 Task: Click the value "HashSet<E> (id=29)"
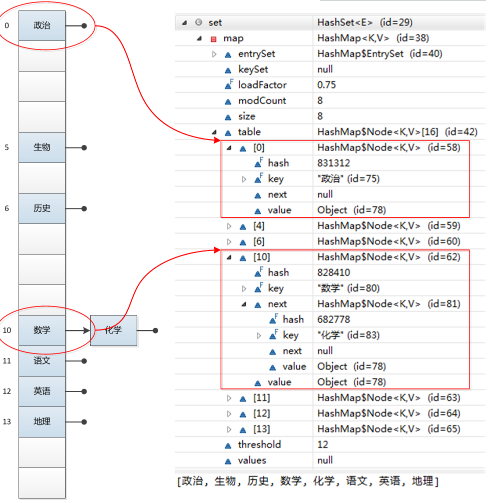pos(365,23)
